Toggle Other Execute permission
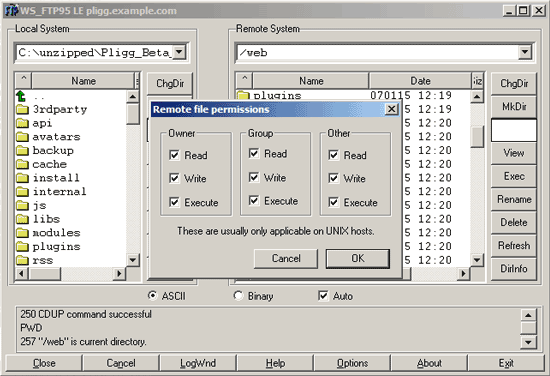This screenshot has height=376, width=550. 334,202
